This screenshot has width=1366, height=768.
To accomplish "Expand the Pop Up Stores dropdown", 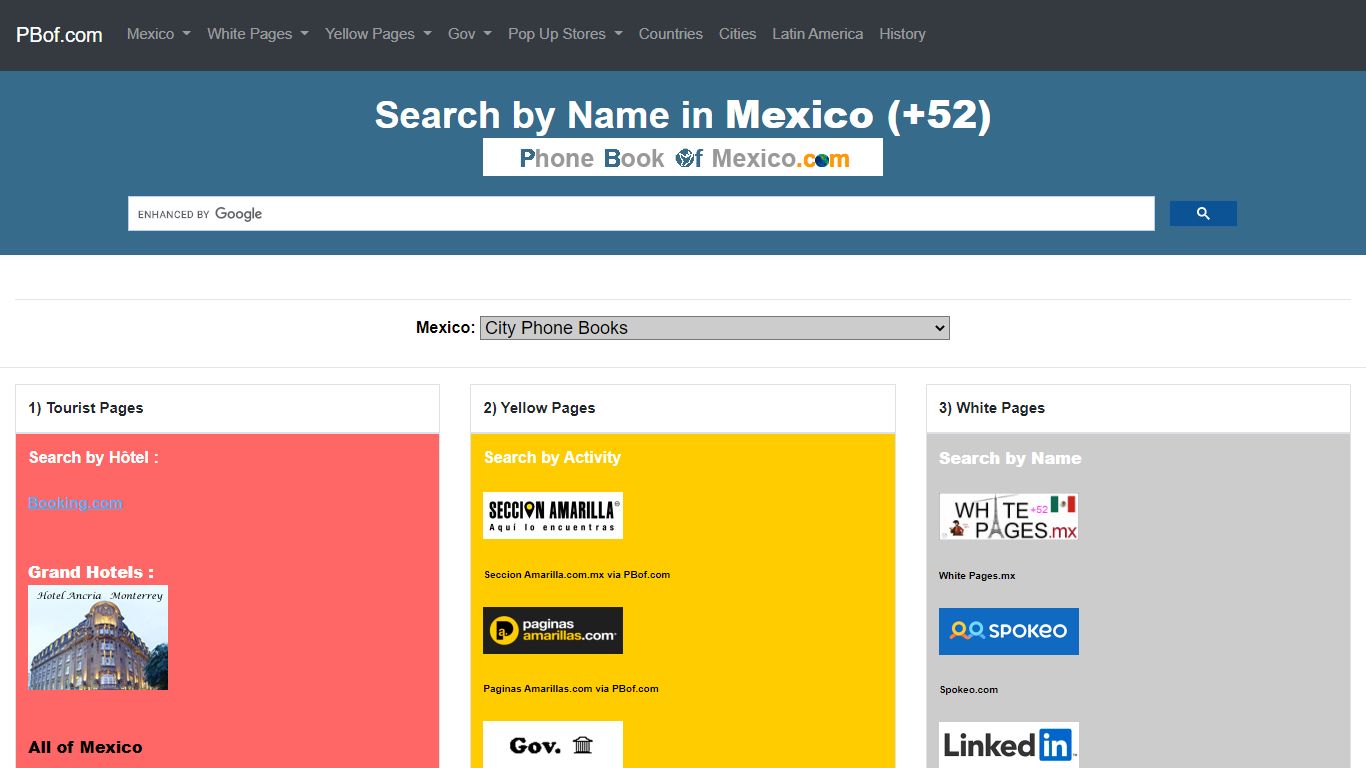I will pos(565,34).
